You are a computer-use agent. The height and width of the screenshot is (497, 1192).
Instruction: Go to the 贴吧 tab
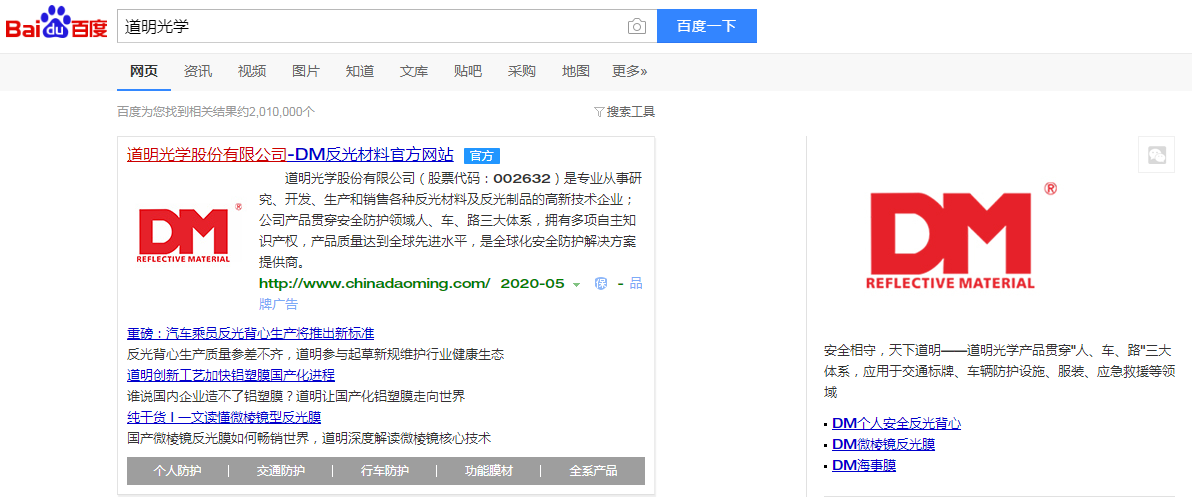click(x=468, y=71)
